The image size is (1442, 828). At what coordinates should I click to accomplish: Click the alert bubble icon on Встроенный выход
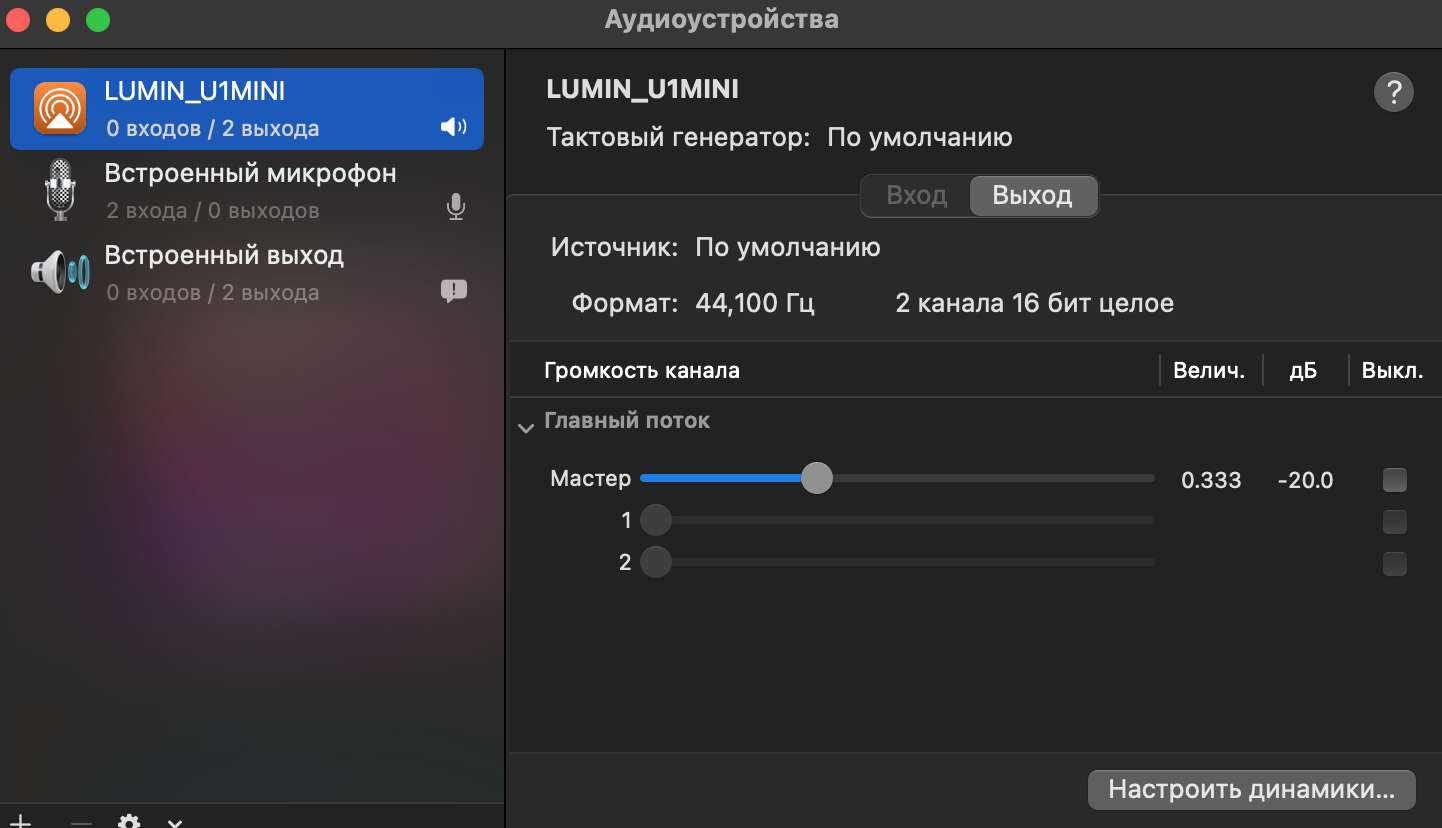454,291
